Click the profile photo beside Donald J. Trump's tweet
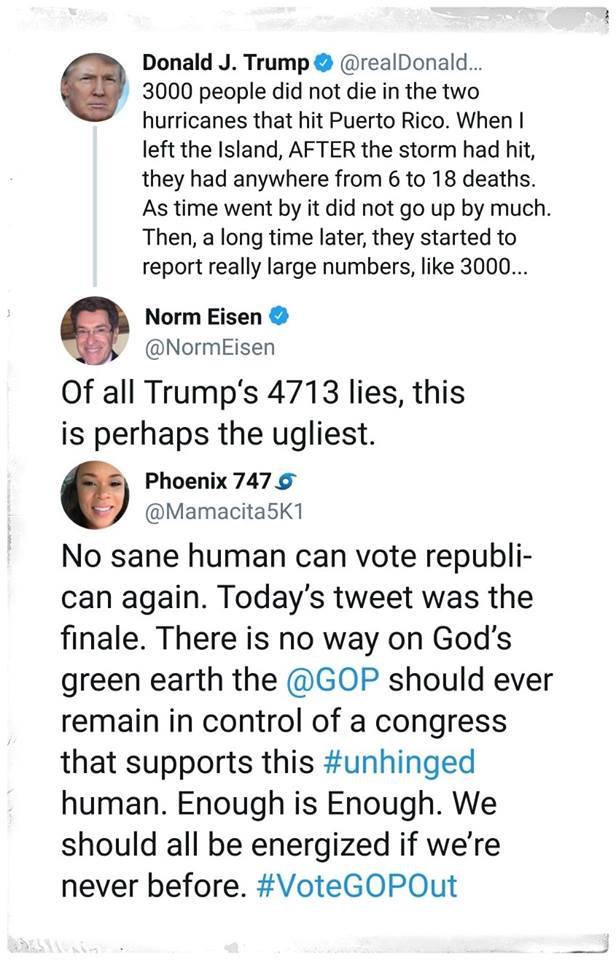The image size is (616, 960). pyautogui.click(x=94, y=87)
